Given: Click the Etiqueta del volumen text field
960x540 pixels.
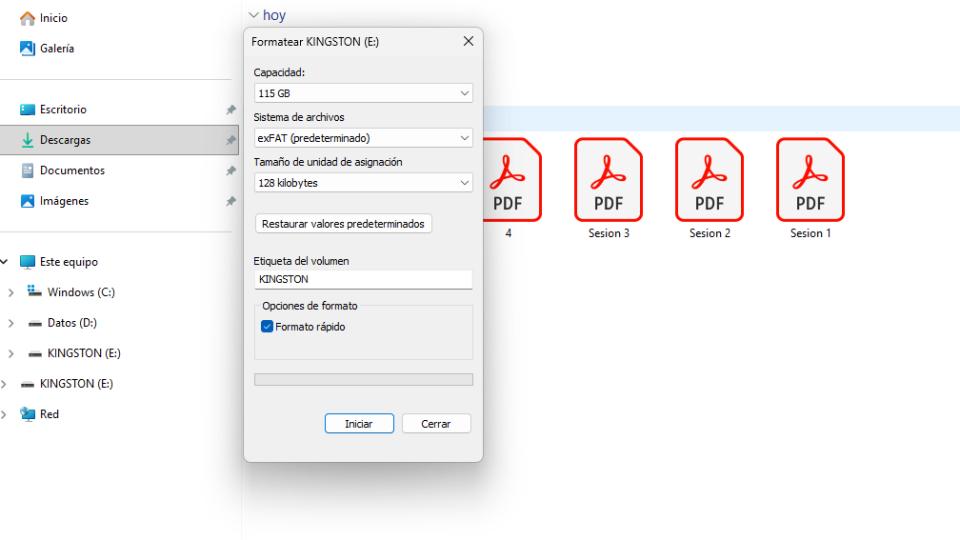Looking at the screenshot, I should click(x=363, y=279).
